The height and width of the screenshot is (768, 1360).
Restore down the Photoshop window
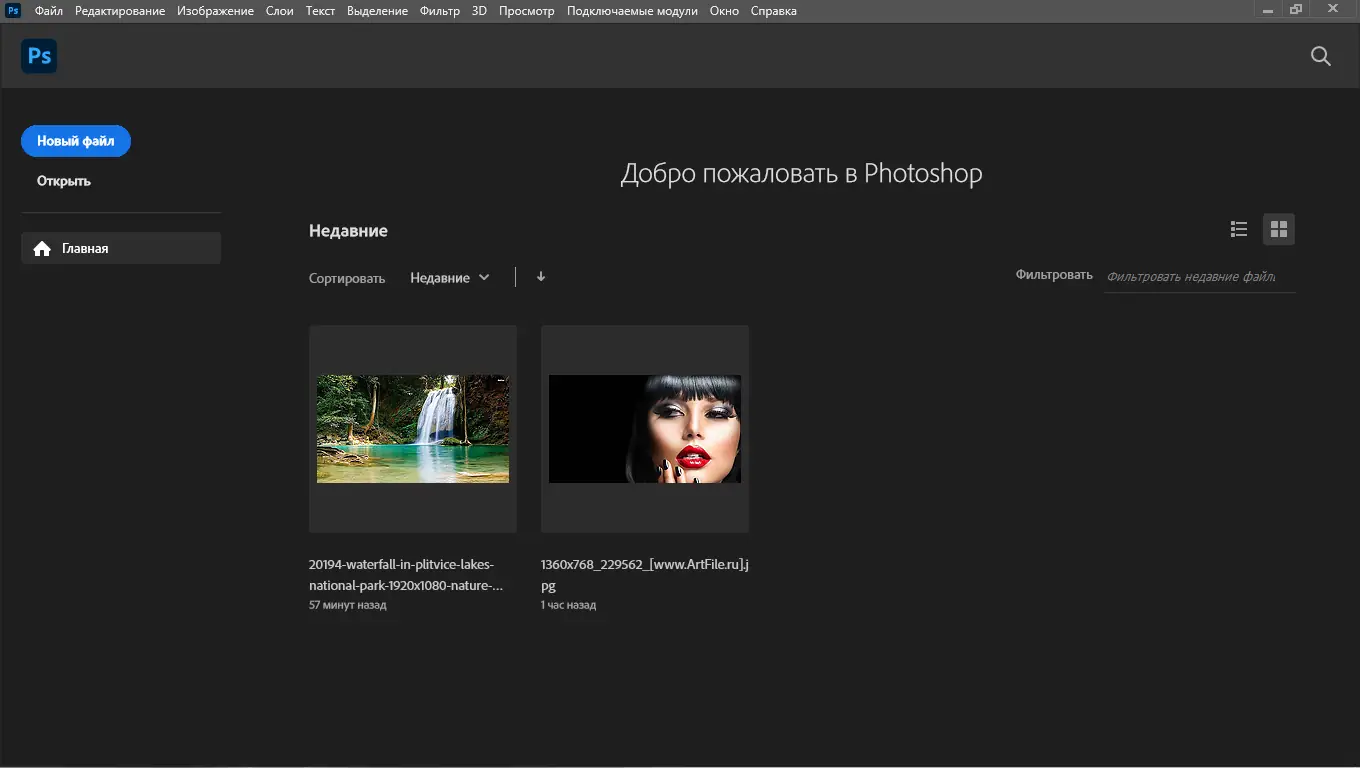pyautogui.click(x=1296, y=9)
